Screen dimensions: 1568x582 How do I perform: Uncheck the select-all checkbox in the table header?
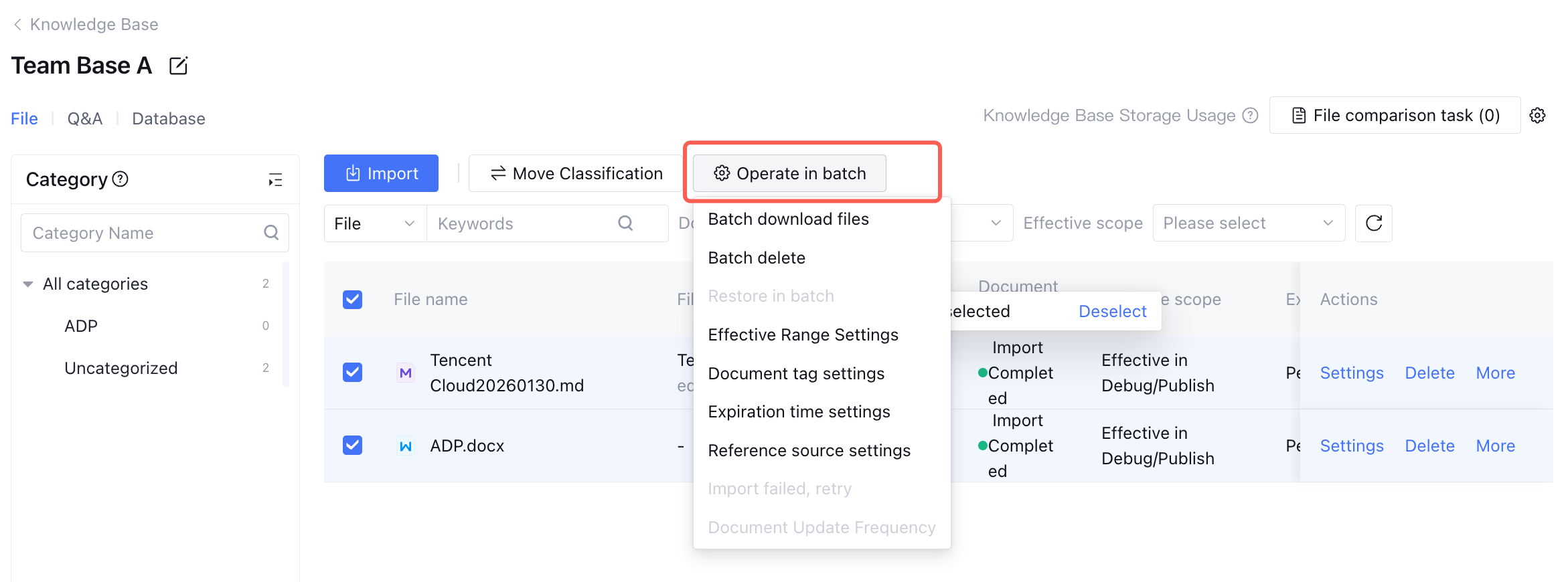click(x=352, y=300)
